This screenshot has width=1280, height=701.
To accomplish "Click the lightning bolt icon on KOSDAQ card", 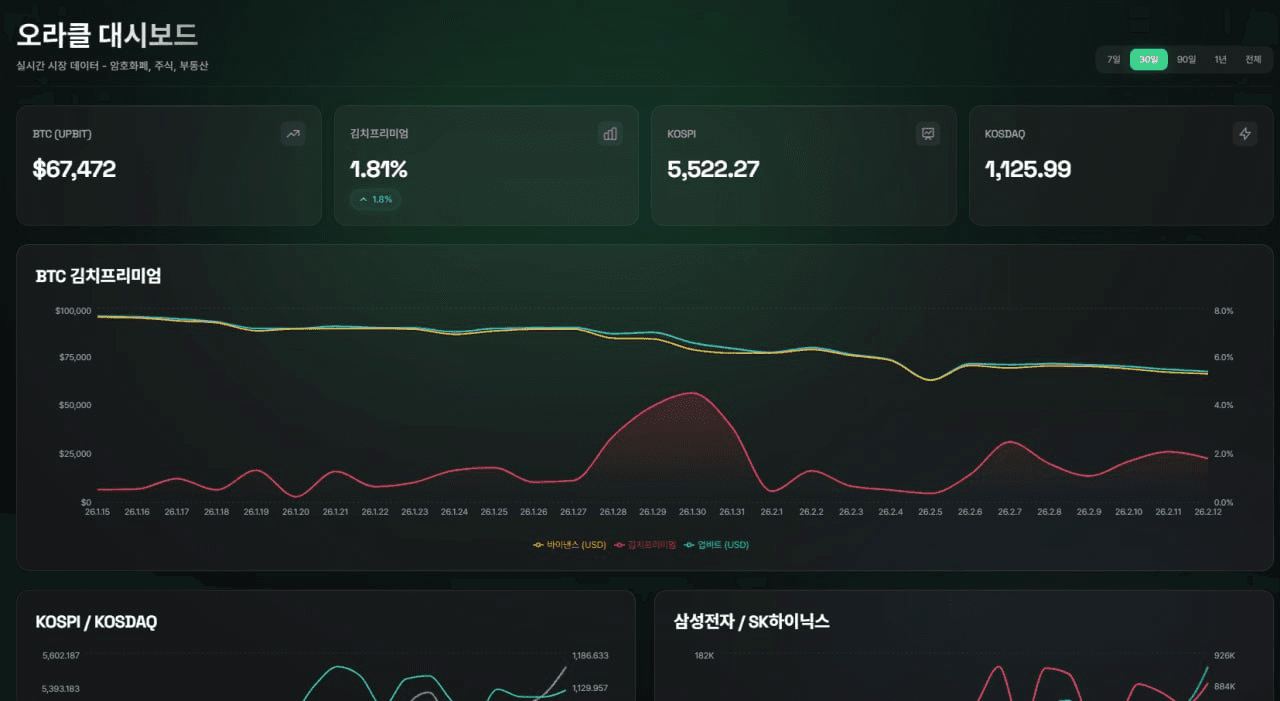I will pyautogui.click(x=1245, y=133).
